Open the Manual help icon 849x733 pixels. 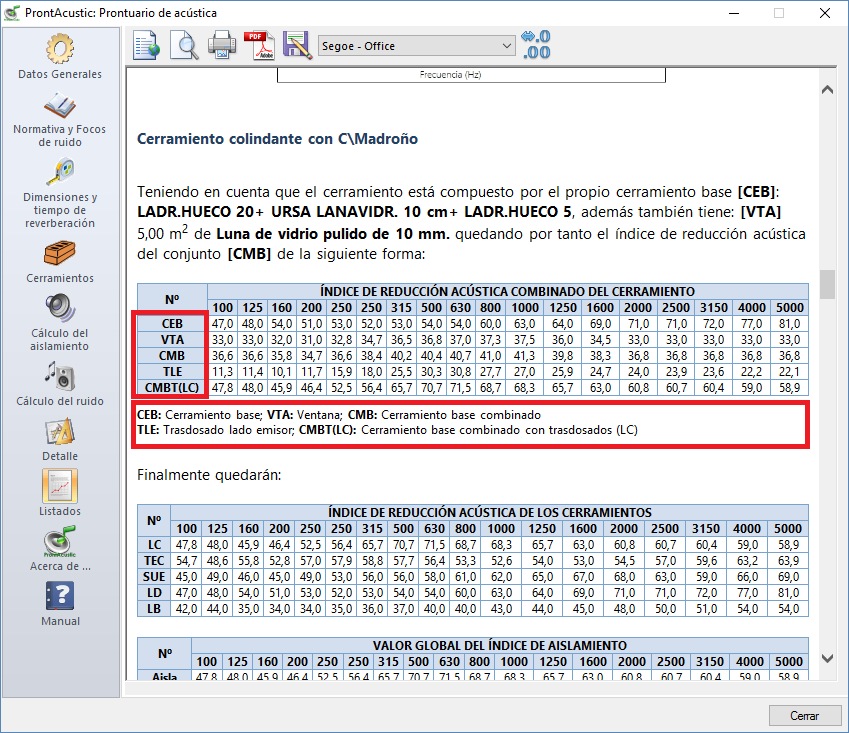pyautogui.click(x=60, y=596)
